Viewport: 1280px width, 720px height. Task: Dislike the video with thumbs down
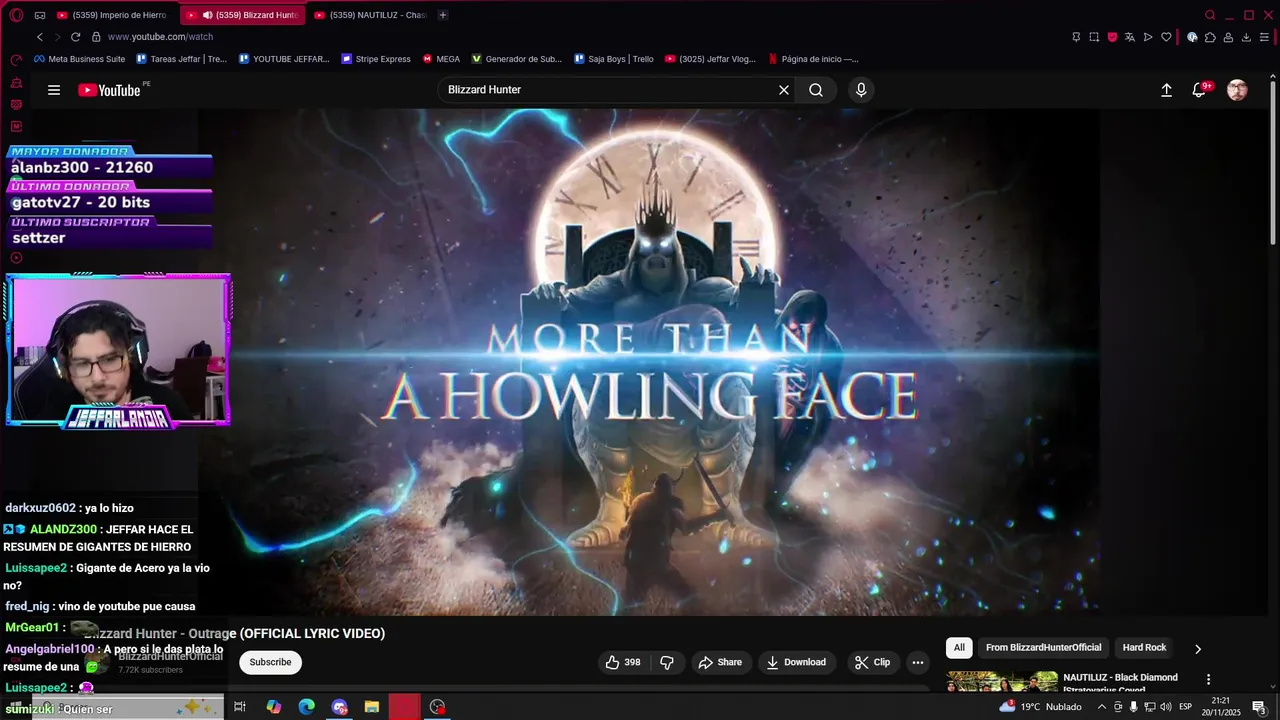667,662
